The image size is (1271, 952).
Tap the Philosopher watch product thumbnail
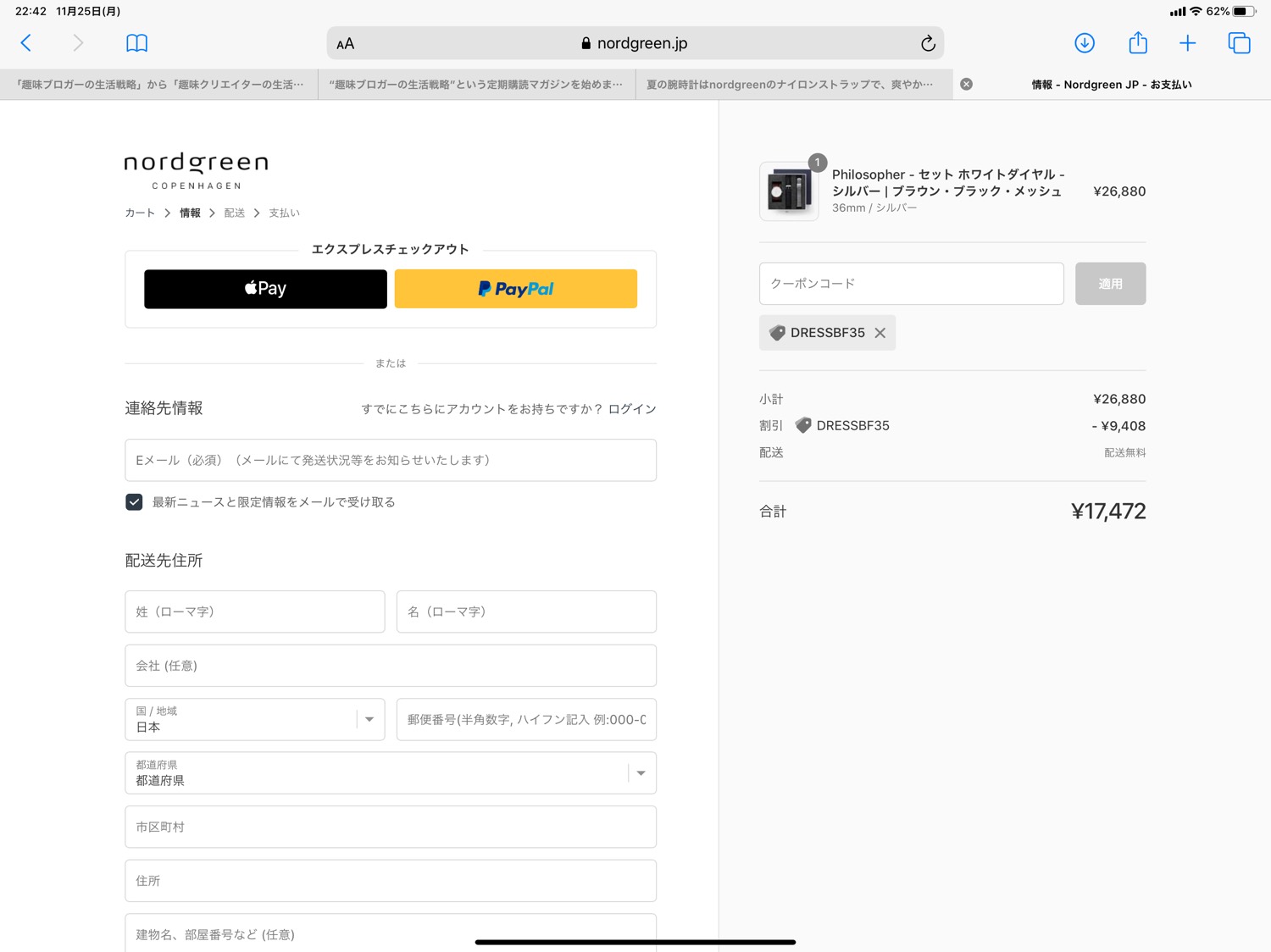789,191
